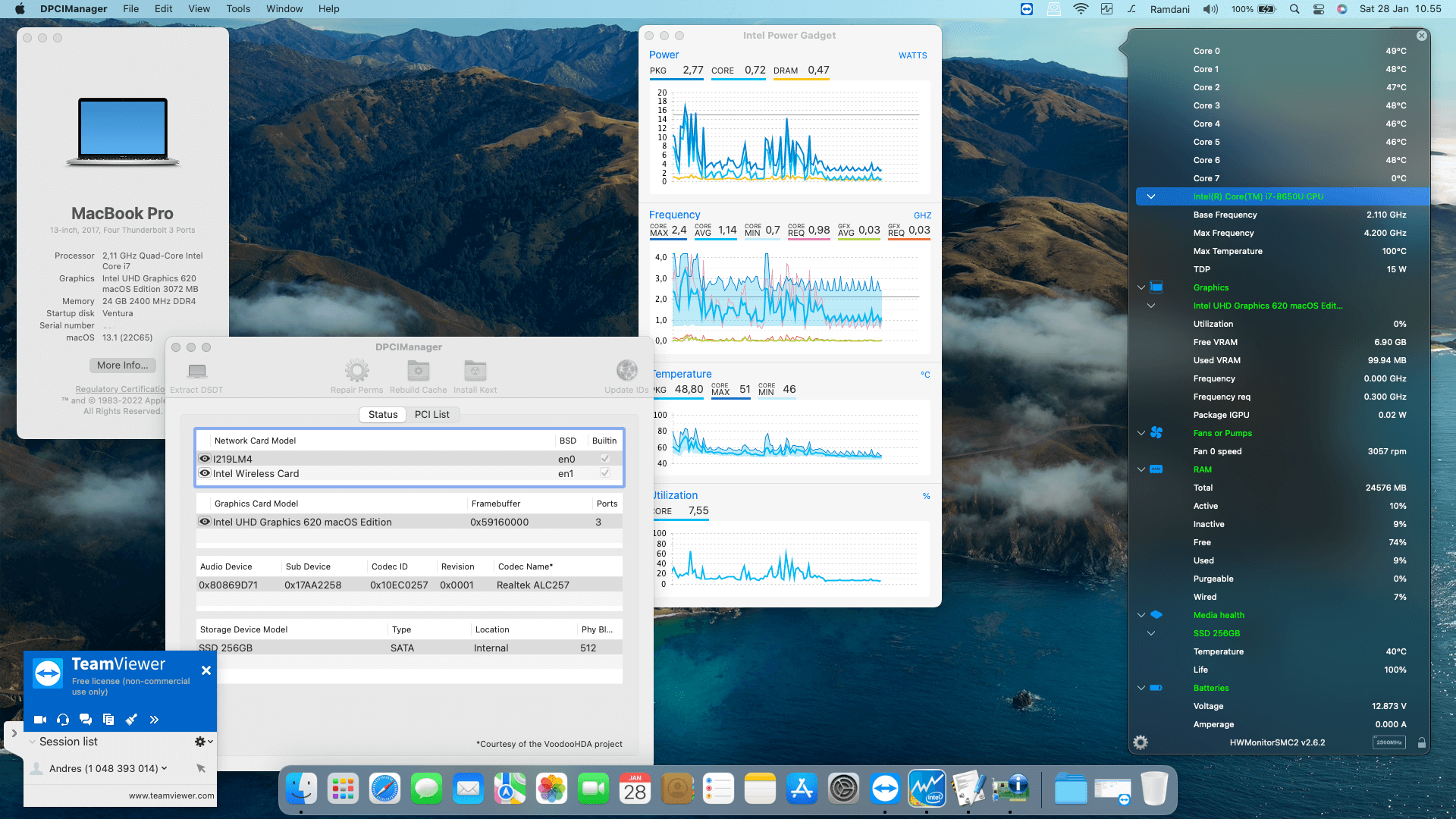Click the power graph in Intel Power Gadget

789,136
